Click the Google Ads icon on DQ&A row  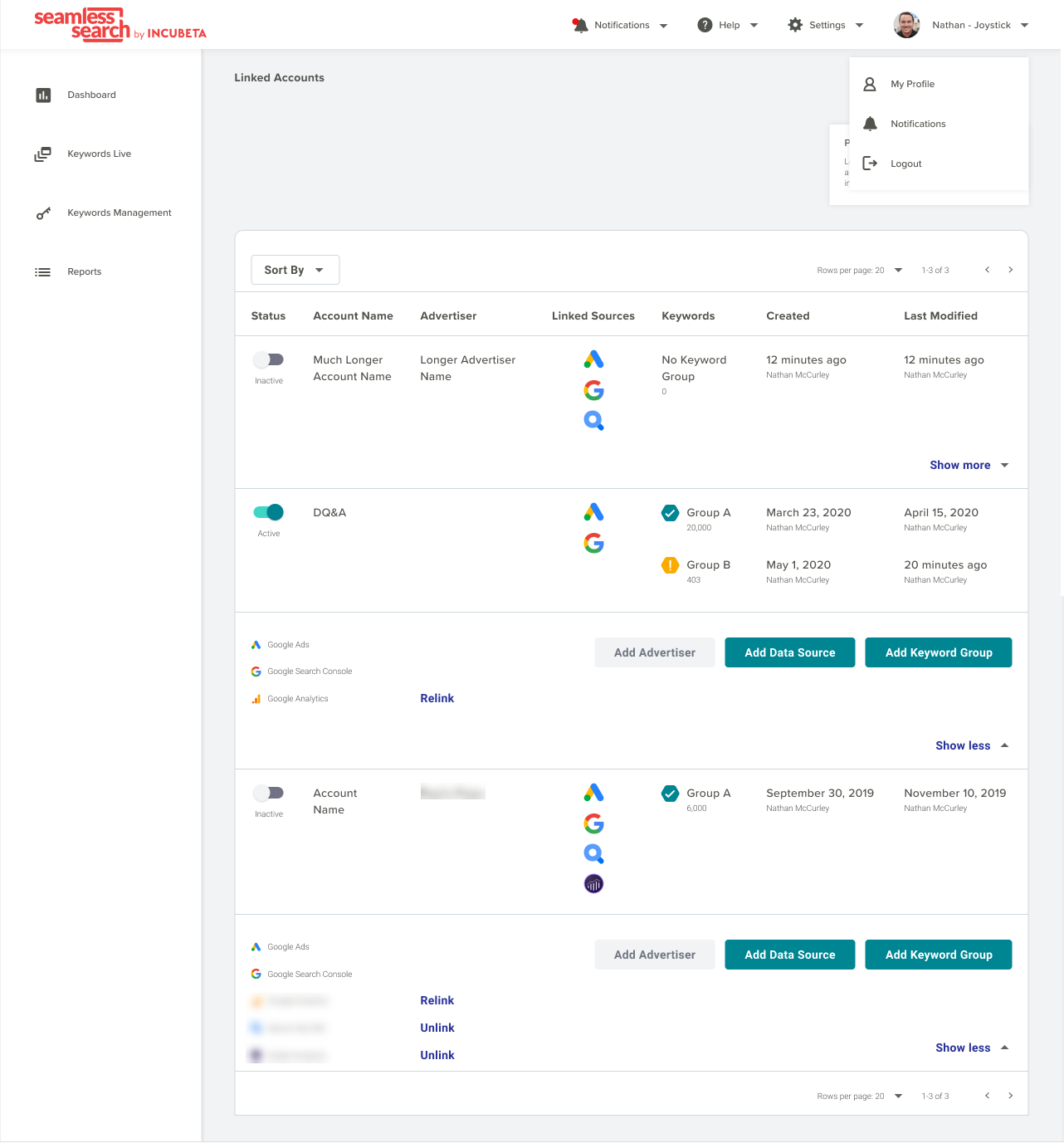[593, 512]
